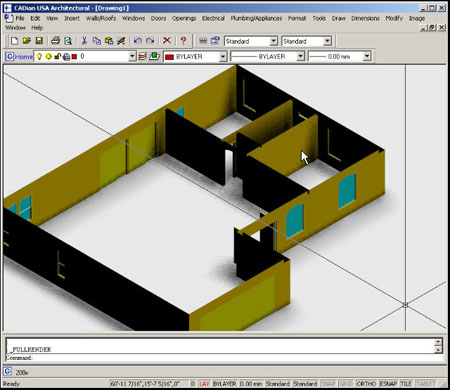Image resolution: width=450 pixels, height=390 pixels.
Task: Click the Print icon
Action: (55, 41)
